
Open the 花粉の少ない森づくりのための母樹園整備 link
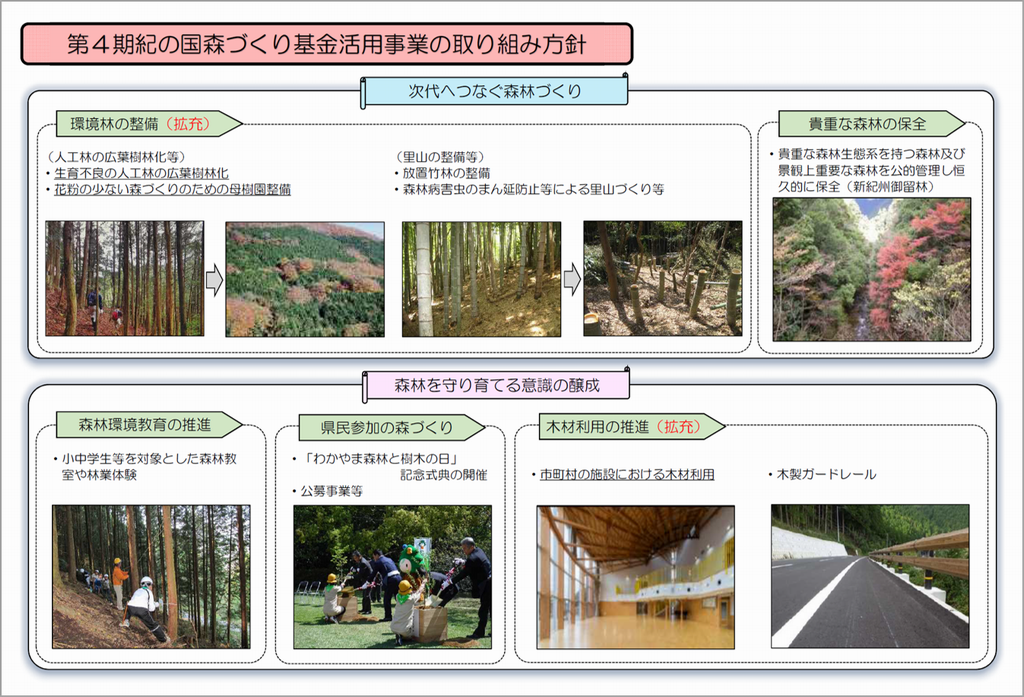[172, 189]
